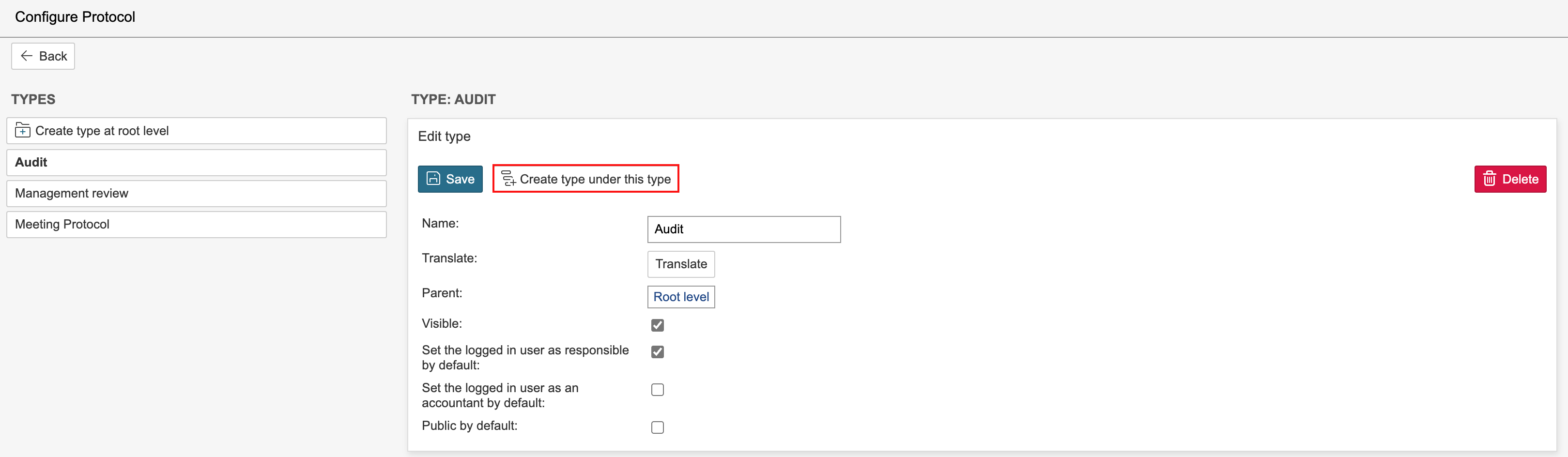The height and width of the screenshot is (457, 1568).
Task: Click the left arrow icon on Back
Action: click(x=26, y=56)
